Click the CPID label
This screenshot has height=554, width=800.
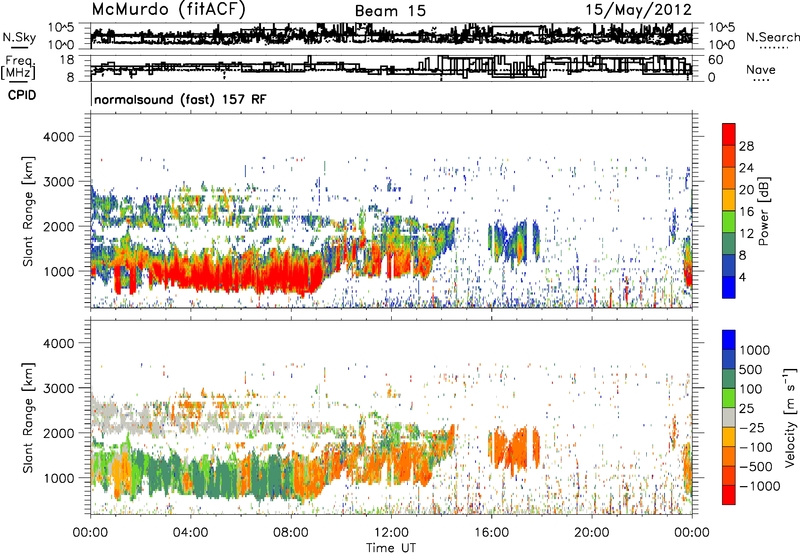(x=21, y=95)
